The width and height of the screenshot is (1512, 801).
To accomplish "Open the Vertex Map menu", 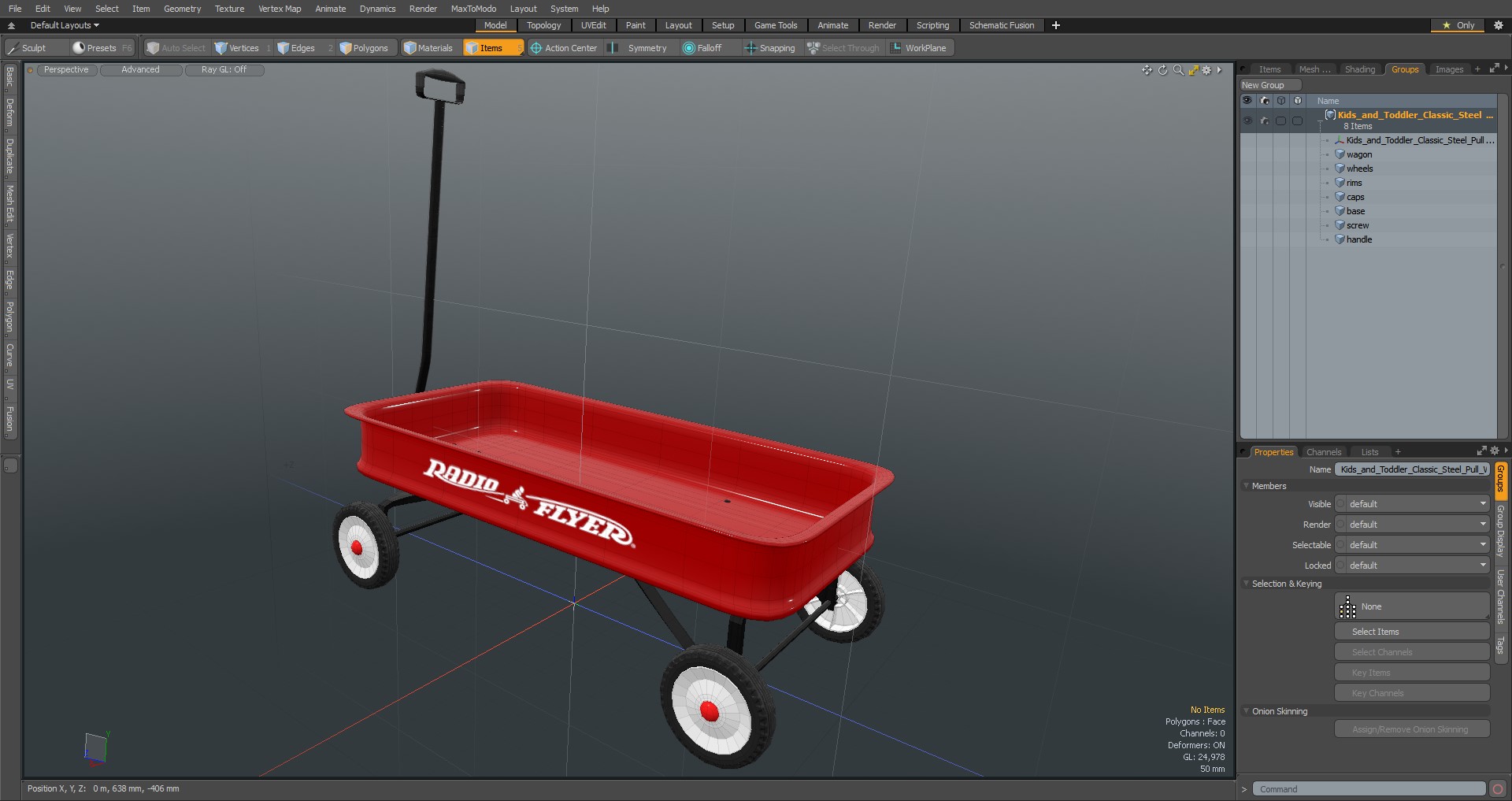I will (280, 9).
